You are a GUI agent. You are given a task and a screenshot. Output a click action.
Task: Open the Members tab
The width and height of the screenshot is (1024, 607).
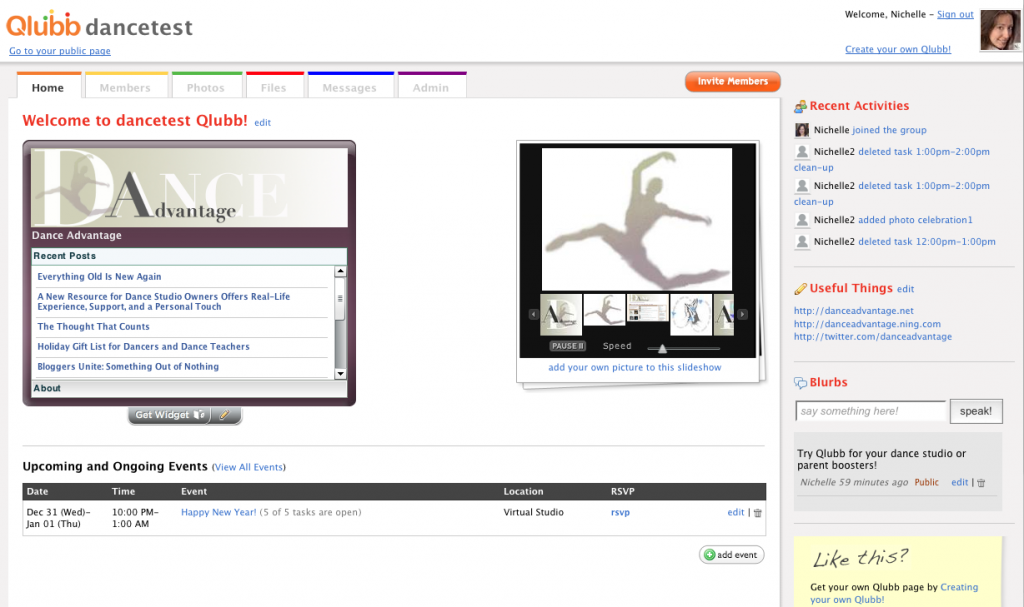[125, 86]
